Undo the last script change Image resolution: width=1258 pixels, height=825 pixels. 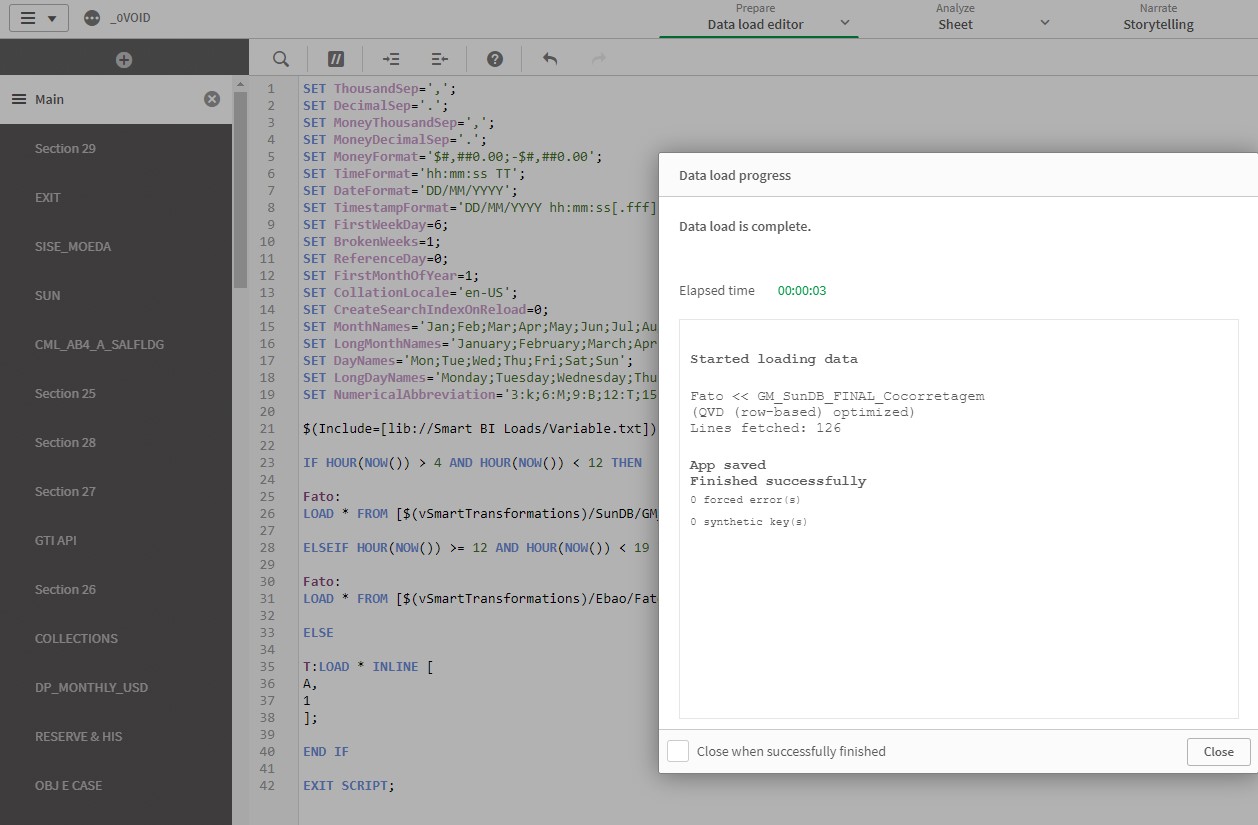[550, 59]
